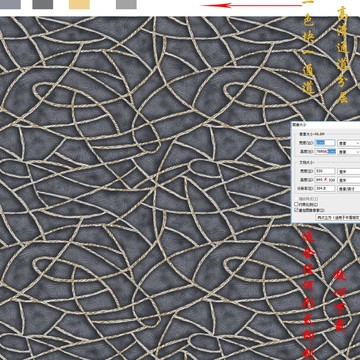
Task: Open the pixel width unit dropdown
Action: point(349,143)
